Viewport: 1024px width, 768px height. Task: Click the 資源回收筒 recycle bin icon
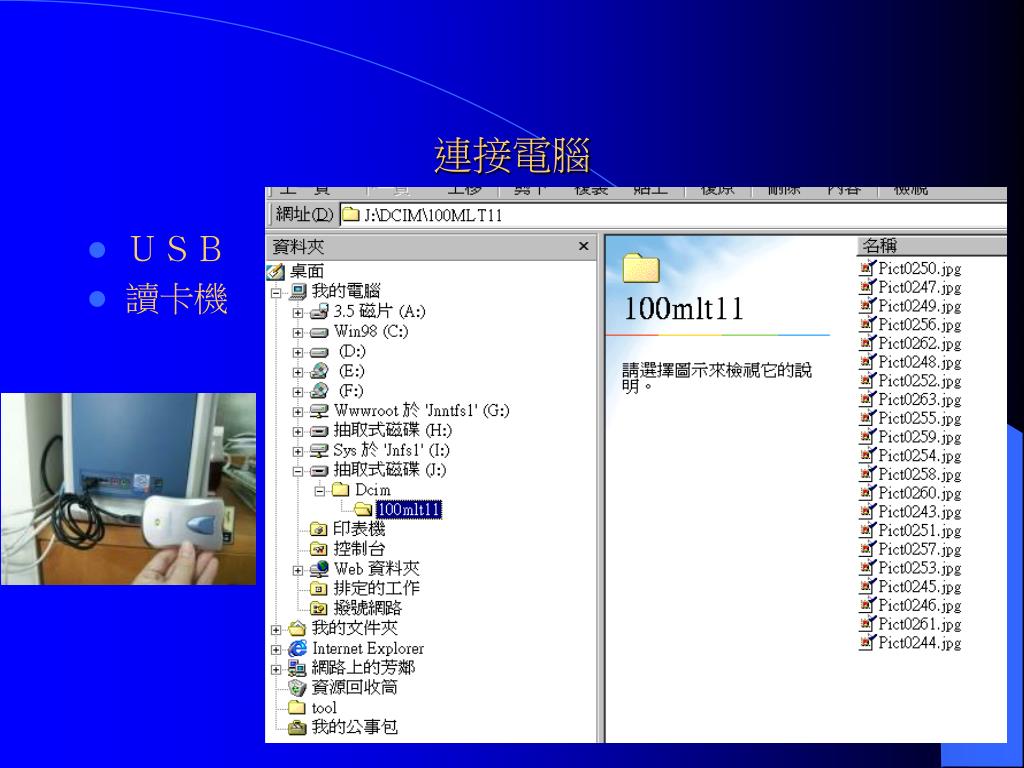[x=297, y=688]
